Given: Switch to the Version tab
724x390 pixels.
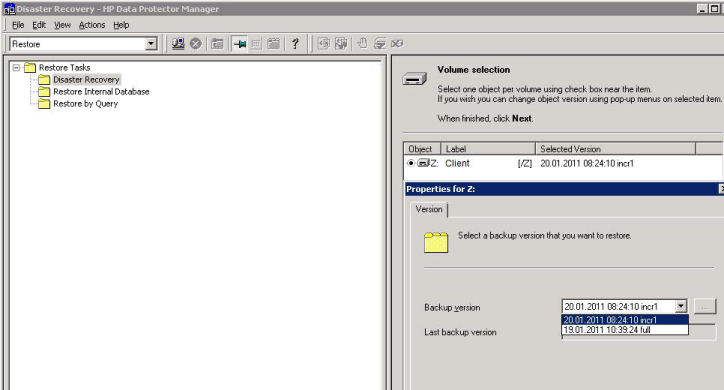Looking at the screenshot, I should 429,210.
